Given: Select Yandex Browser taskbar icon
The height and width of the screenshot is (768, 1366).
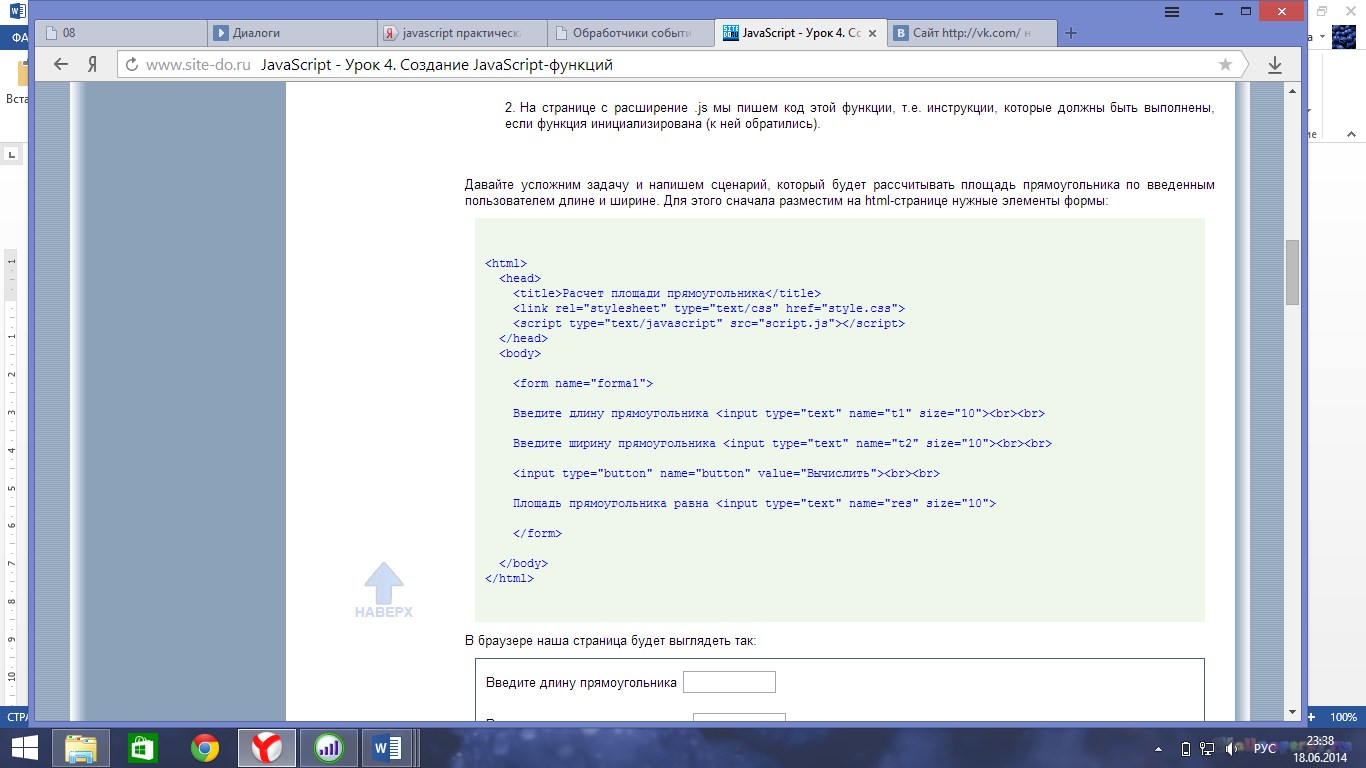Looking at the screenshot, I should click(x=267, y=747).
